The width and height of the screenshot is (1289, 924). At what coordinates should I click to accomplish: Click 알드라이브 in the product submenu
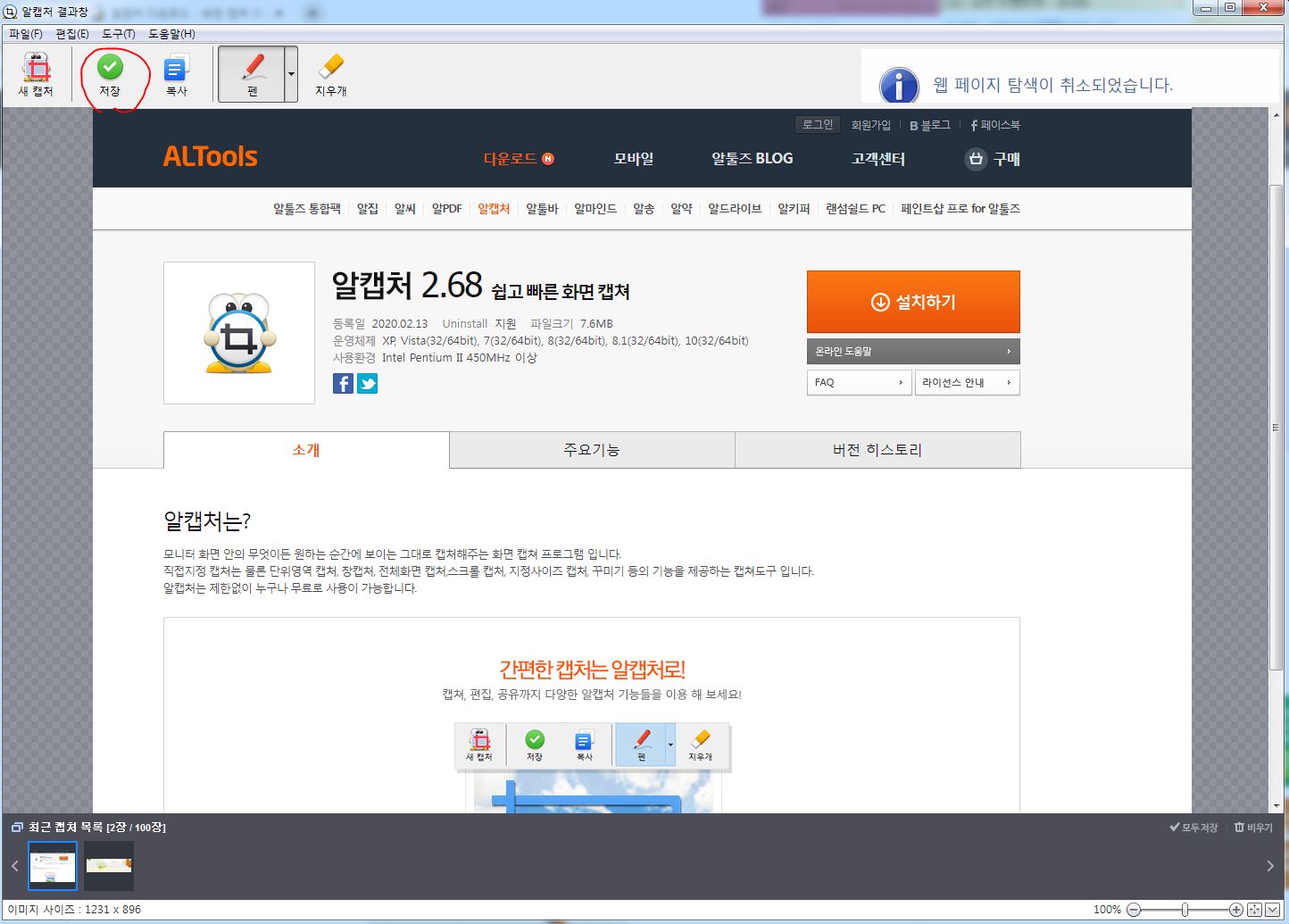point(735,208)
